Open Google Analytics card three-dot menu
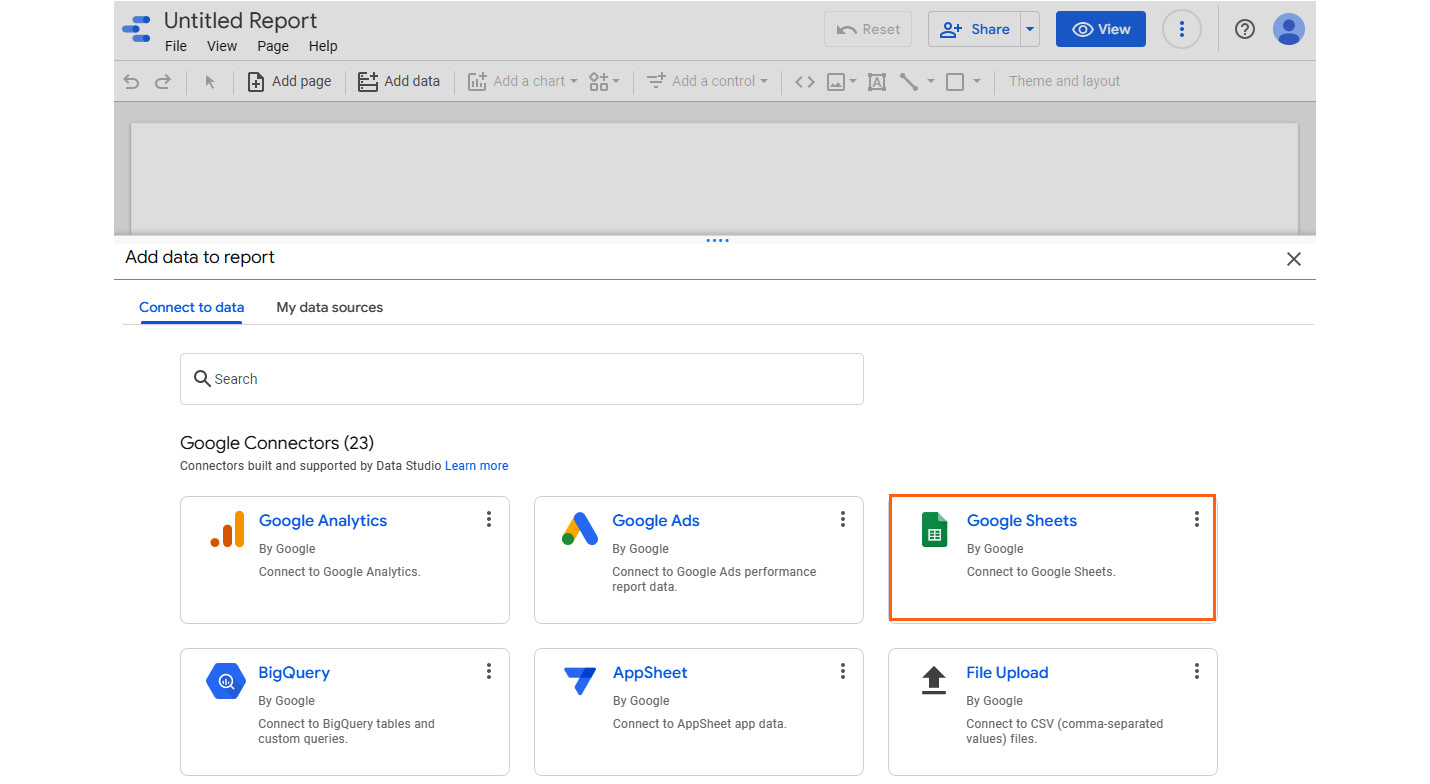 (489, 519)
